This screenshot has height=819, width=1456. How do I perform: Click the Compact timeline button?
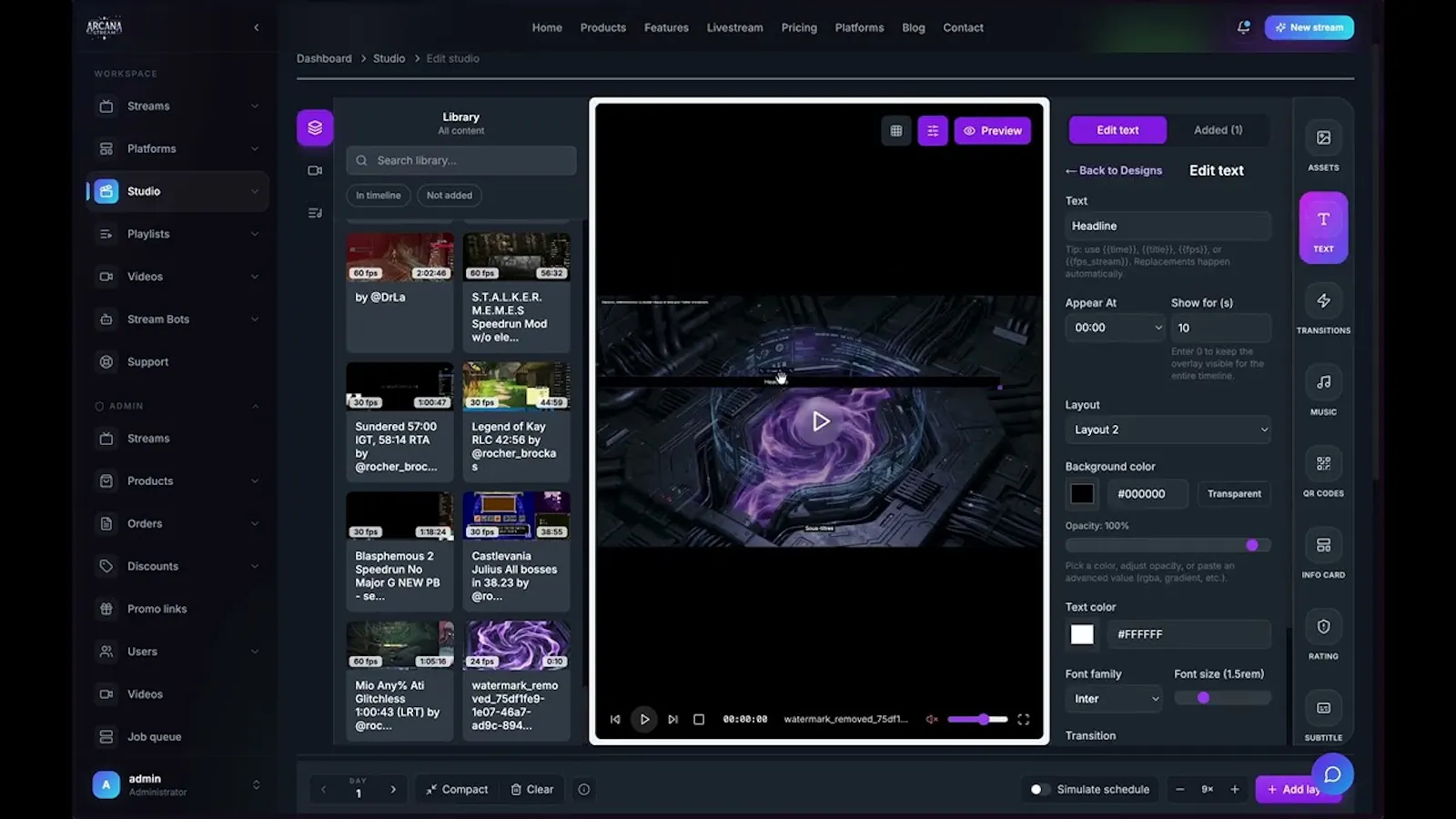tap(458, 789)
